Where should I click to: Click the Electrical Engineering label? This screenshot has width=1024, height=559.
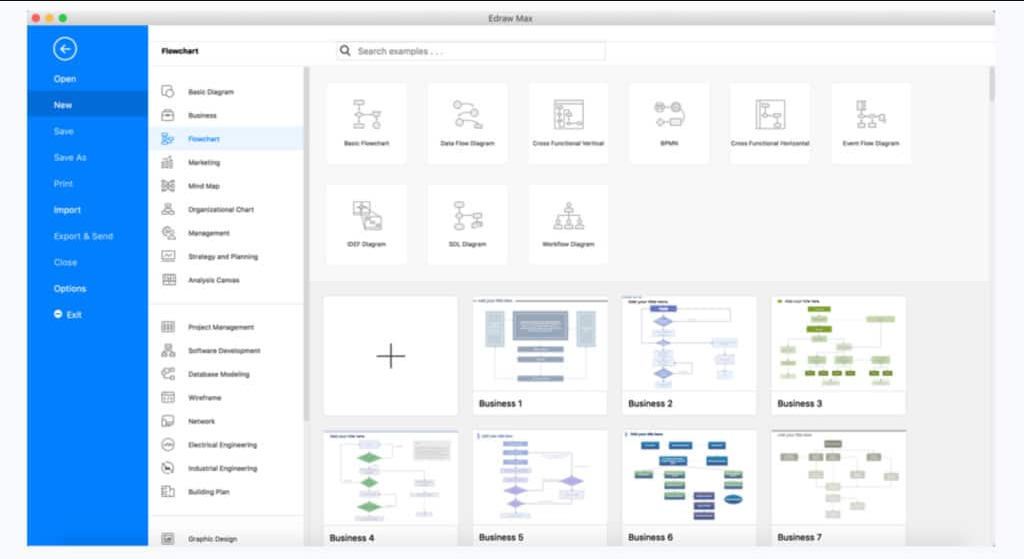pyautogui.click(x=223, y=444)
